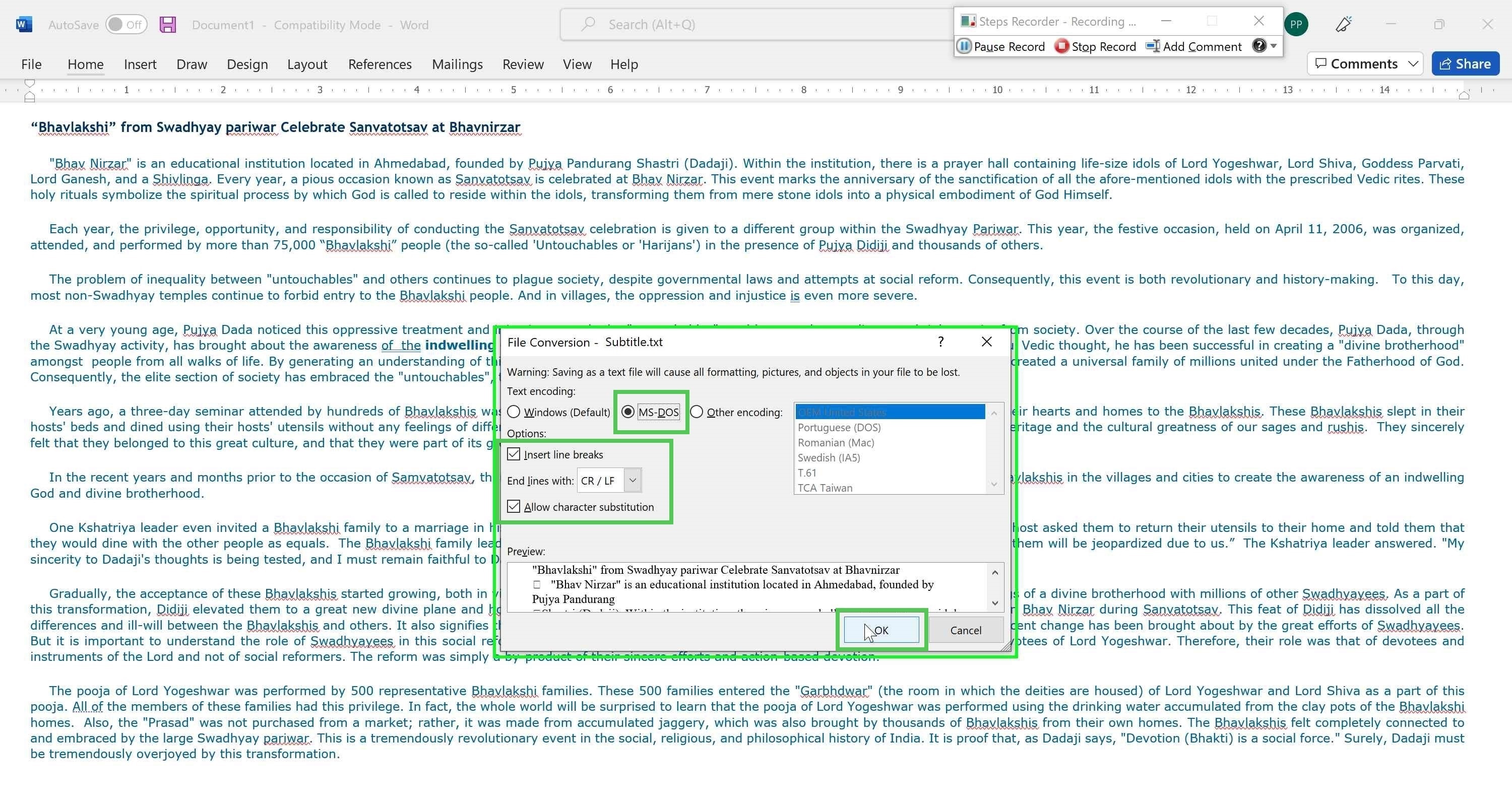Add a comment in Steps Recorder
The height and width of the screenshot is (806, 1512).
click(1194, 46)
